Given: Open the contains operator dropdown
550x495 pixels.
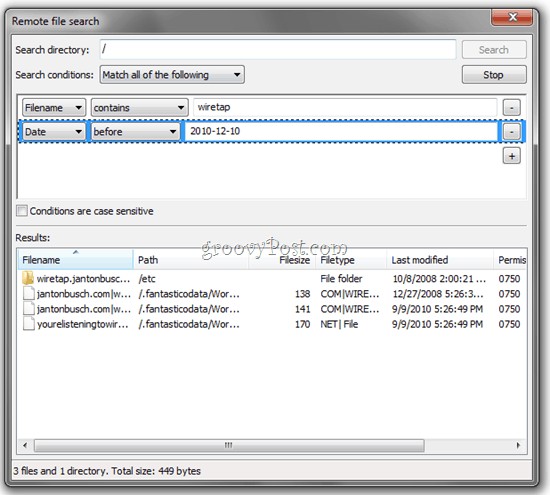Looking at the screenshot, I should pyautogui.click(x=140, y=107).
